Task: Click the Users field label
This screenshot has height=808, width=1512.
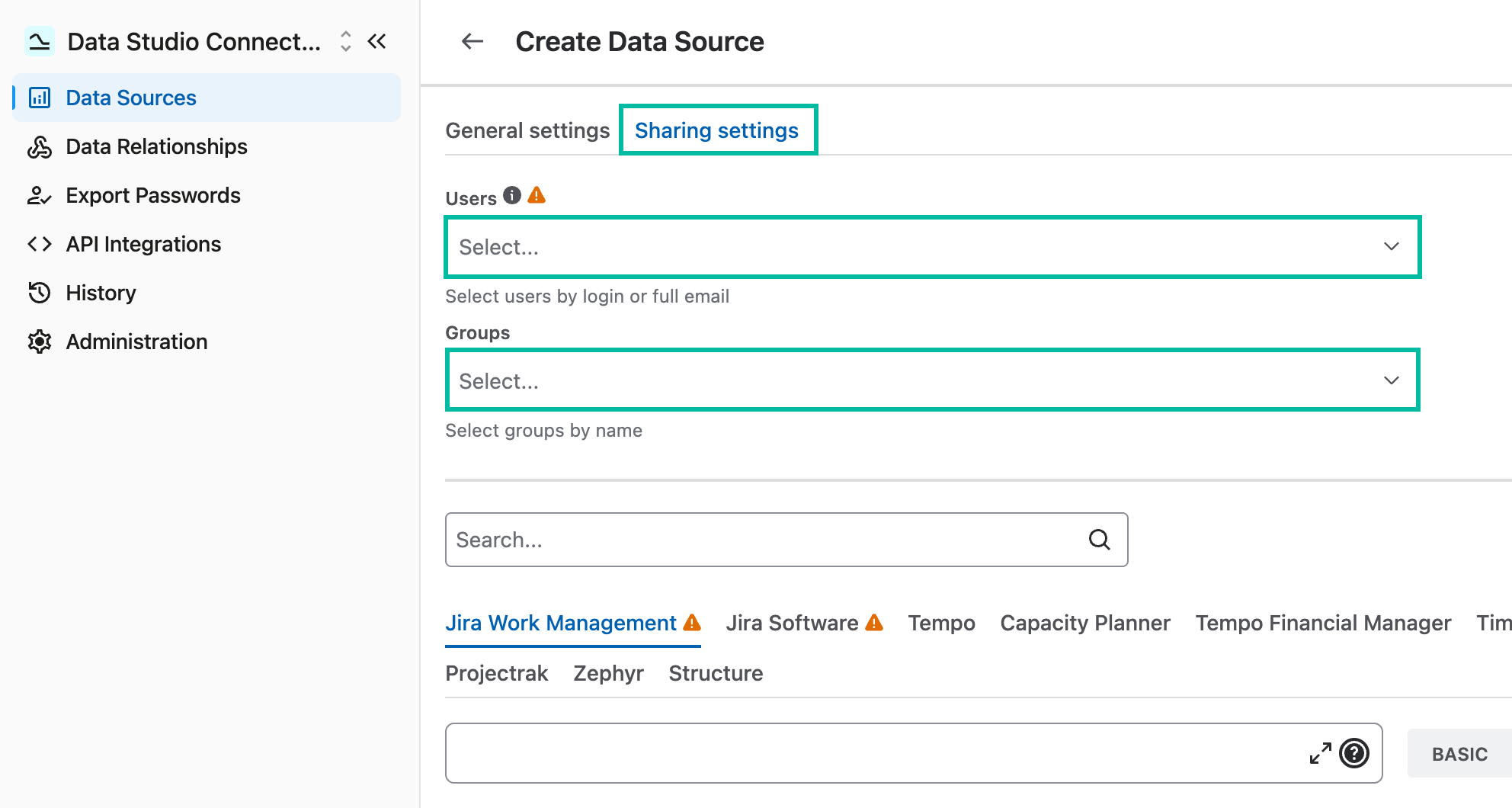Action: tap(471, 198)
